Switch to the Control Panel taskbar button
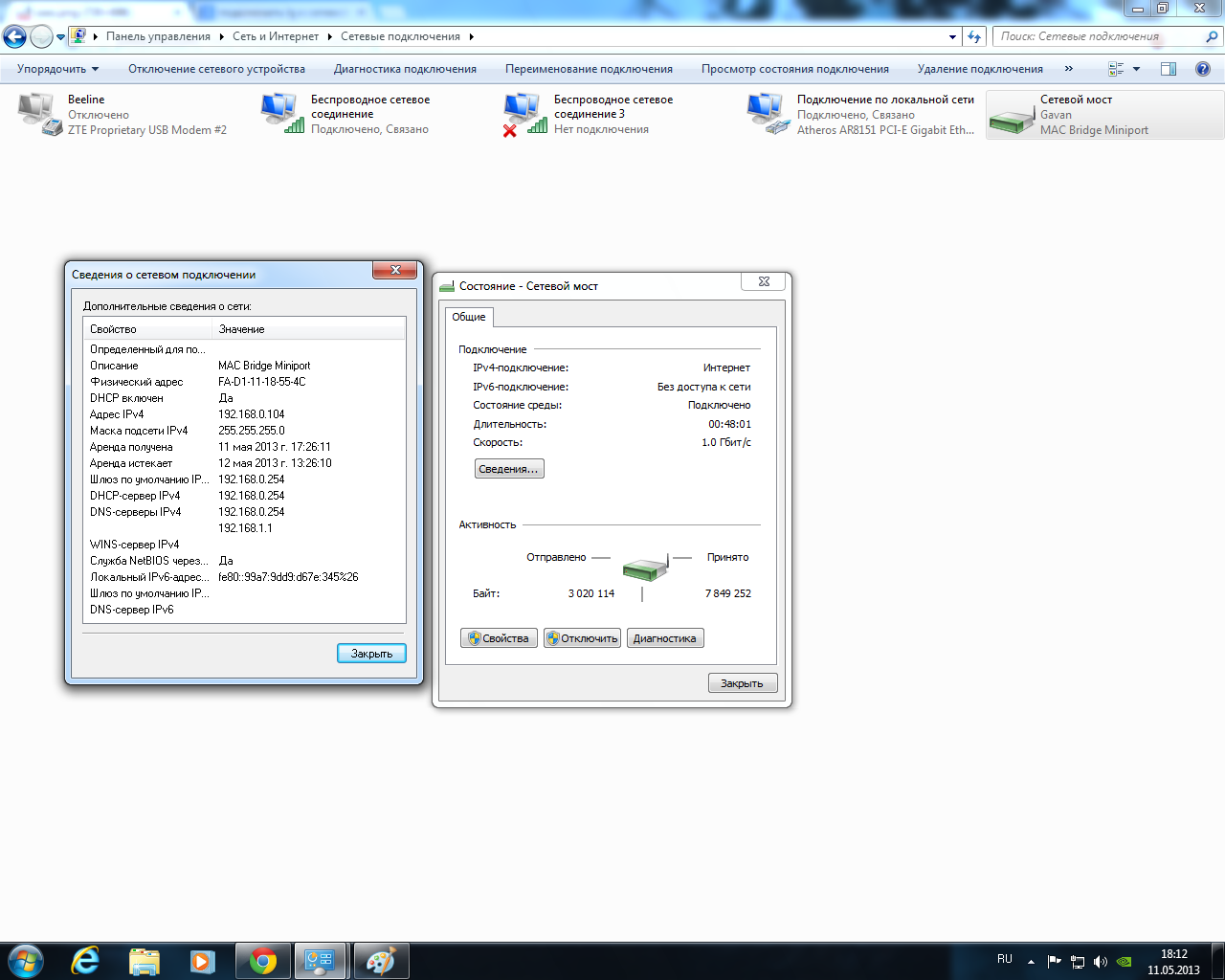The image size is (1225, 980). (x=320, y=961)
